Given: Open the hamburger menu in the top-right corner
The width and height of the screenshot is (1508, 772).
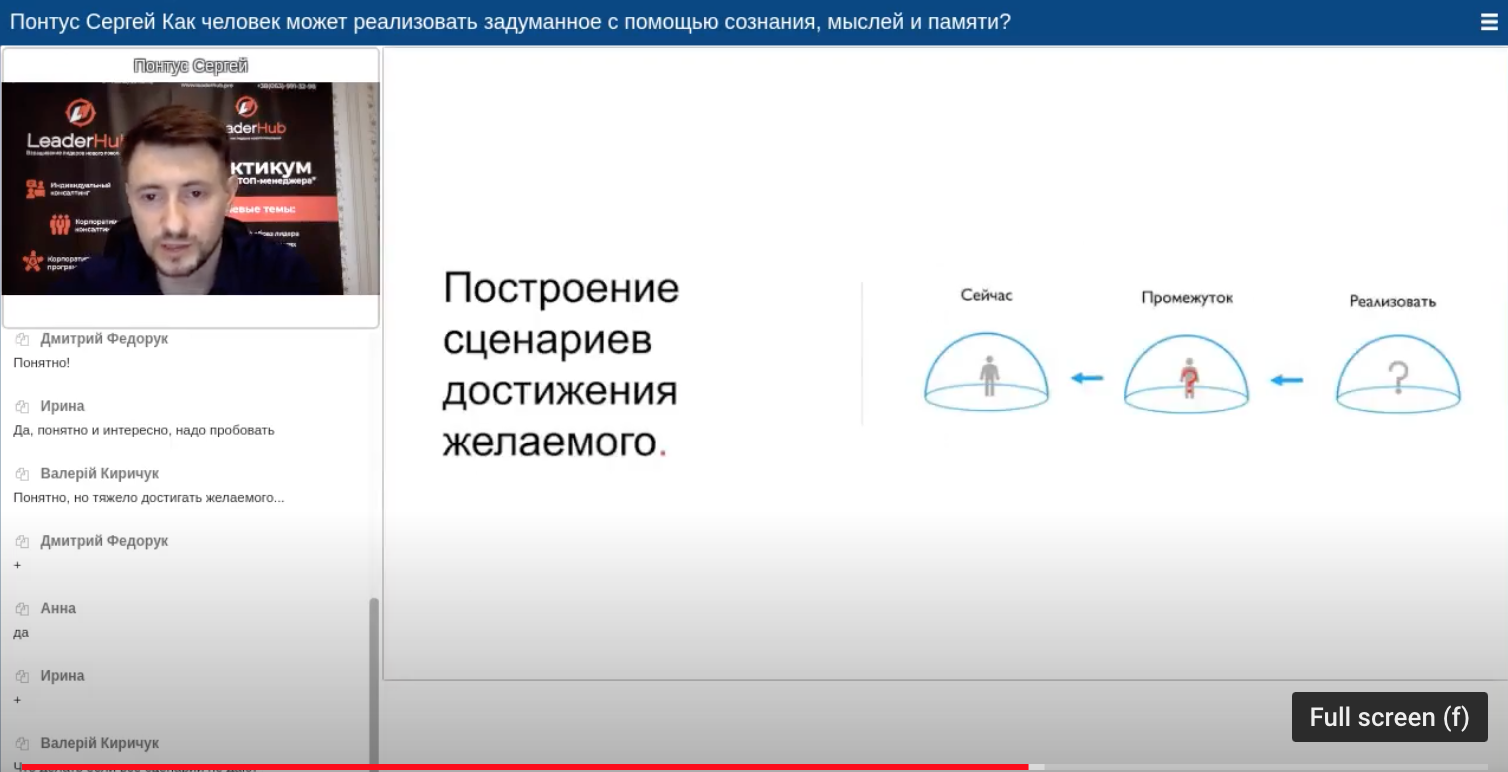Looking at the screenshot, I should pos(1488,21).
